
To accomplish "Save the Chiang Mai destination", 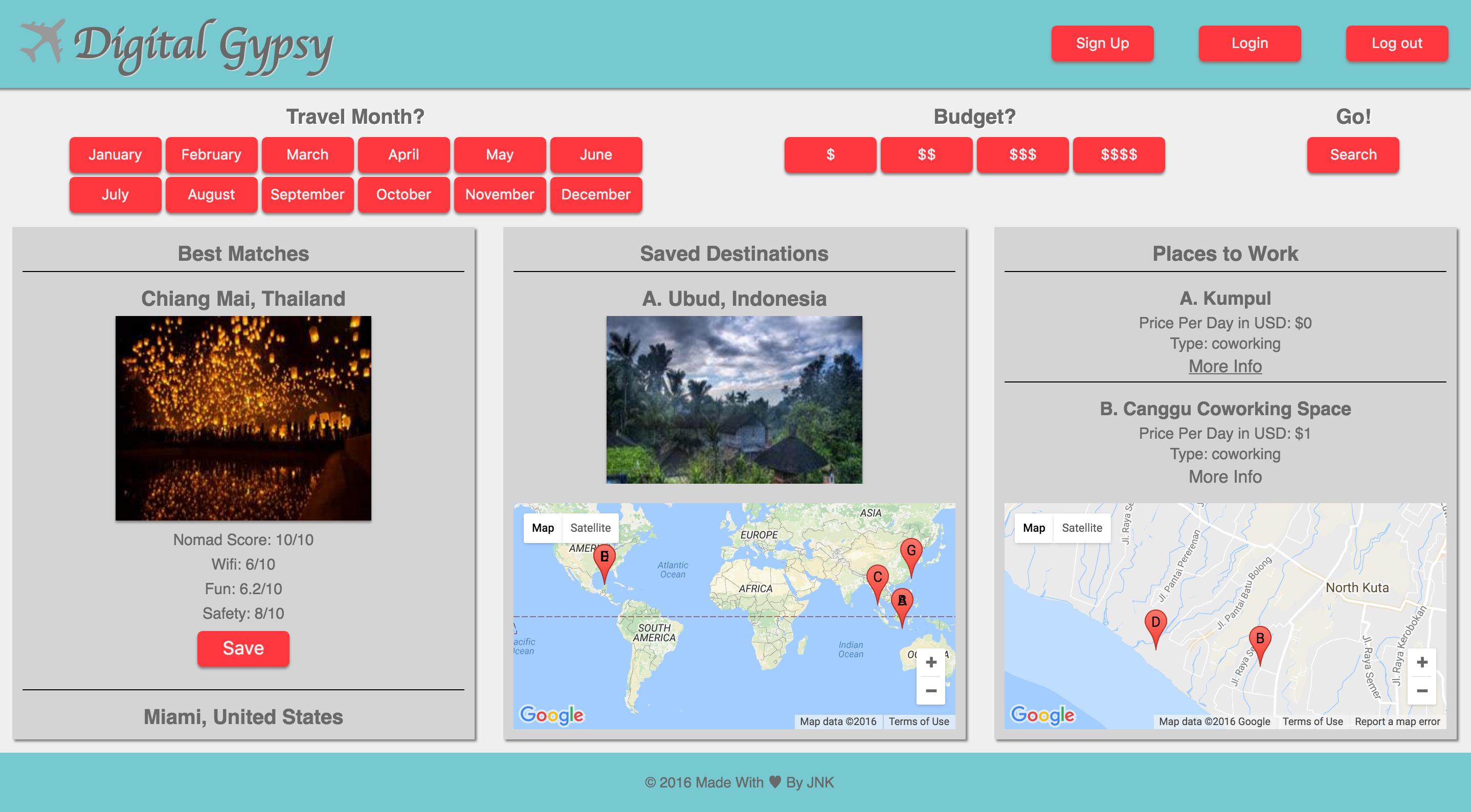I will pos(242,647).
